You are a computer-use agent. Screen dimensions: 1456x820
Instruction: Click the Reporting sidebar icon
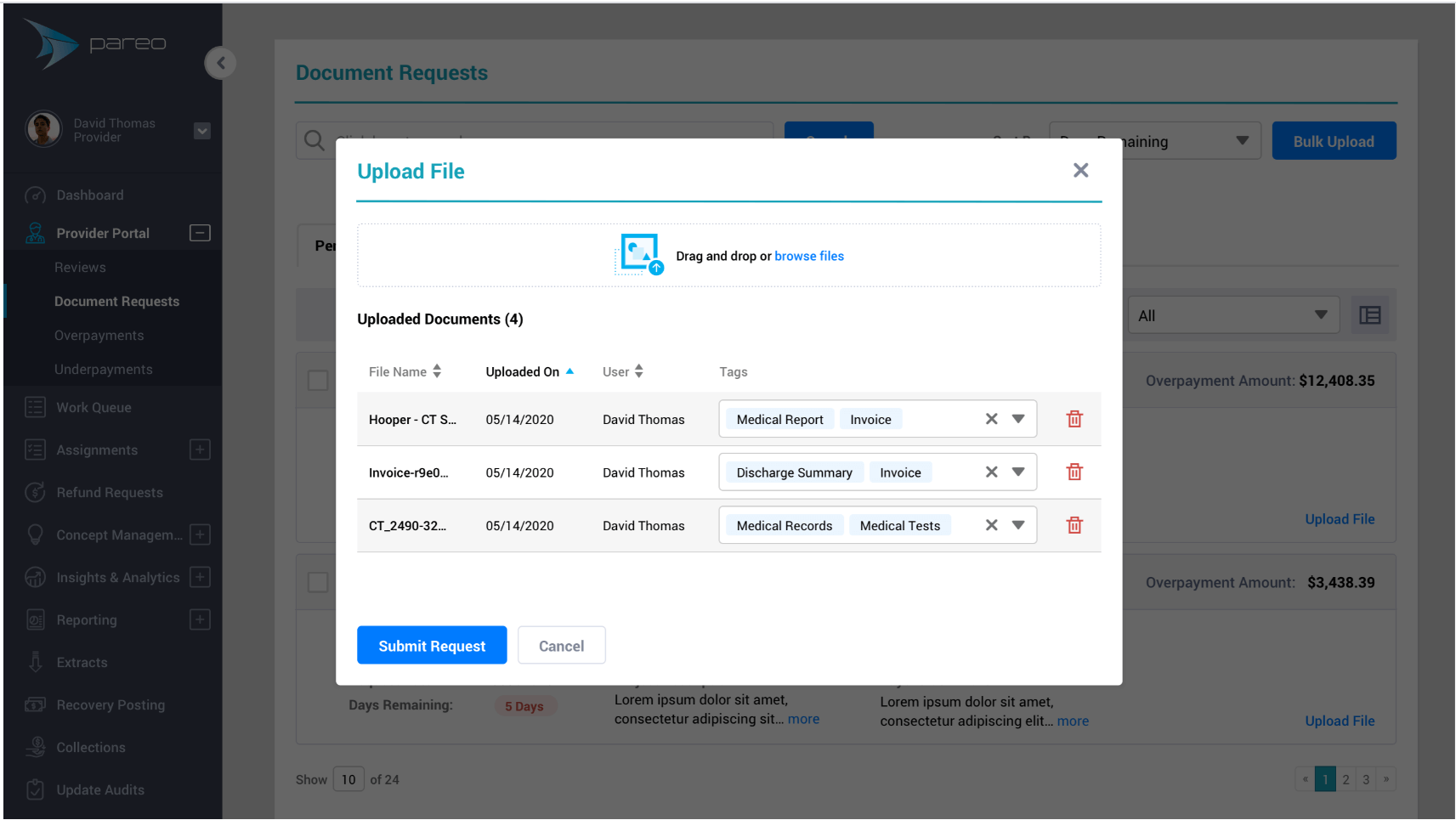35,619
